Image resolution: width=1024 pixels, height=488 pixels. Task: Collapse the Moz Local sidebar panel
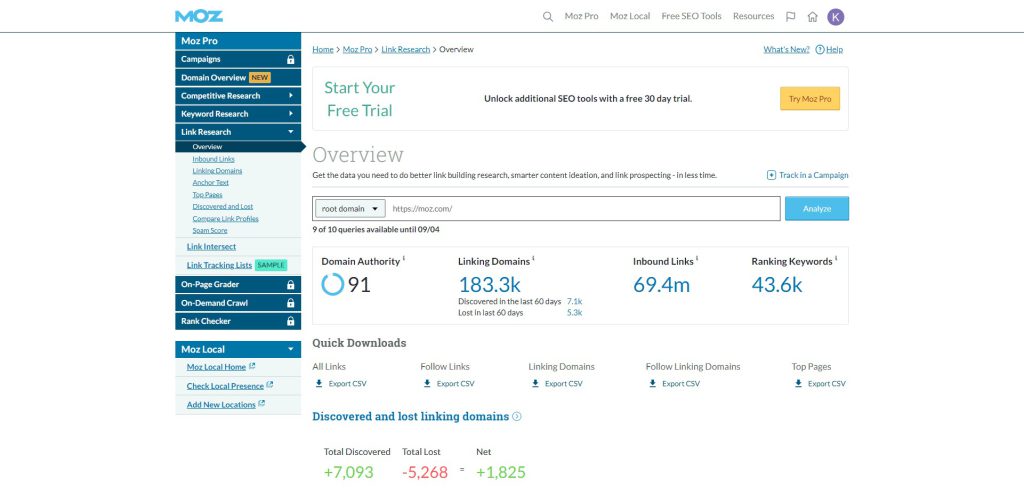pos(290,349)
